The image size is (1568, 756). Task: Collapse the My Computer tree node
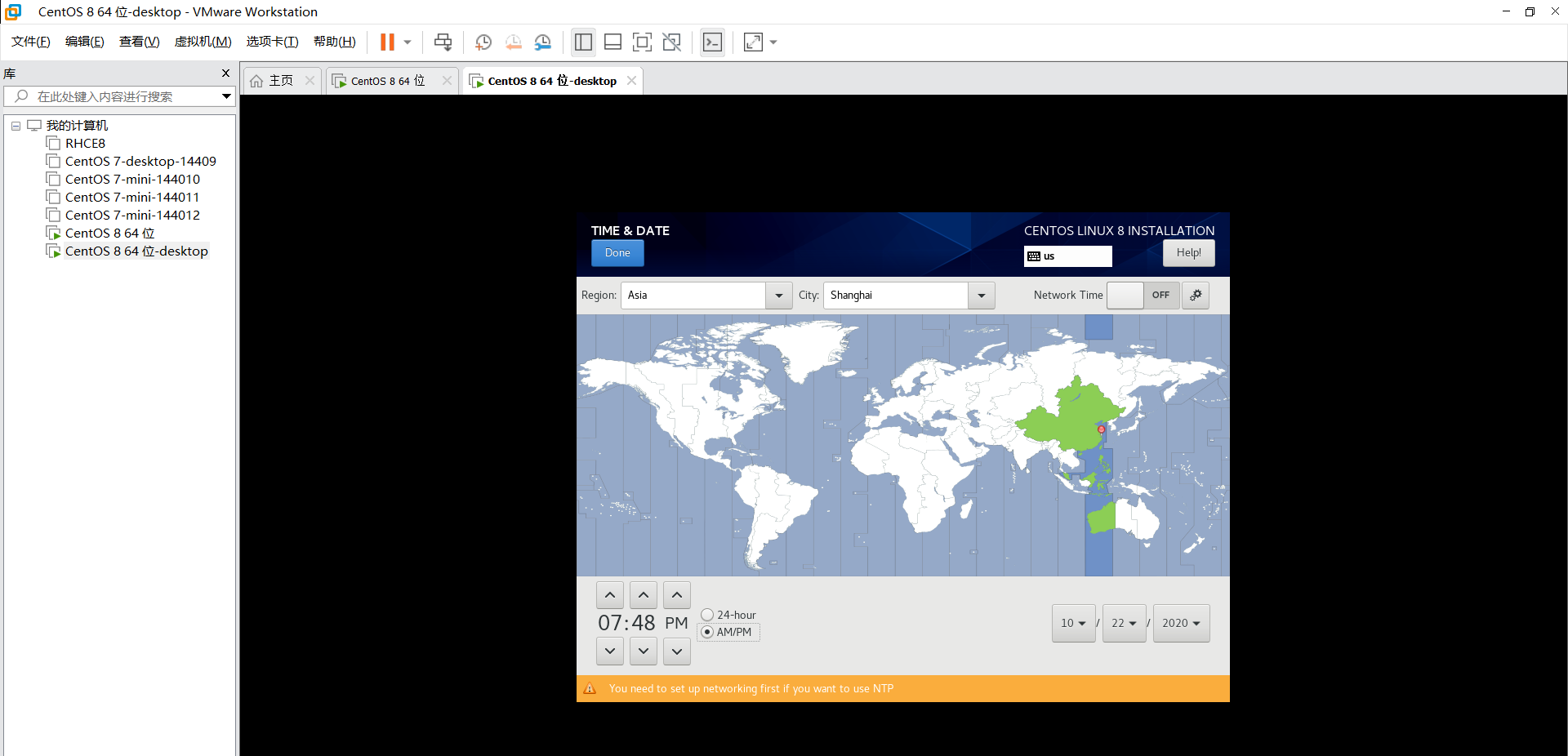[16, 126]
